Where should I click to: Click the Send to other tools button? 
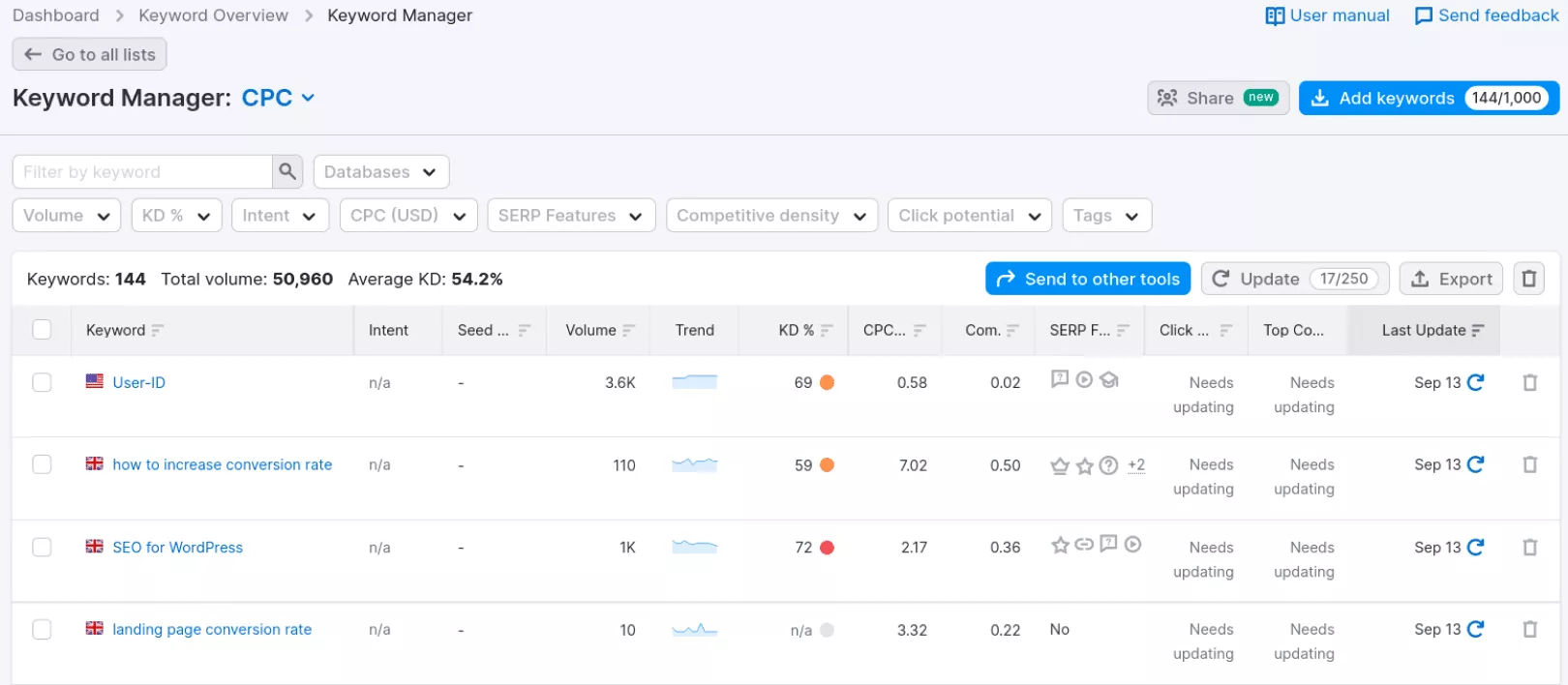click(1088, 279)
